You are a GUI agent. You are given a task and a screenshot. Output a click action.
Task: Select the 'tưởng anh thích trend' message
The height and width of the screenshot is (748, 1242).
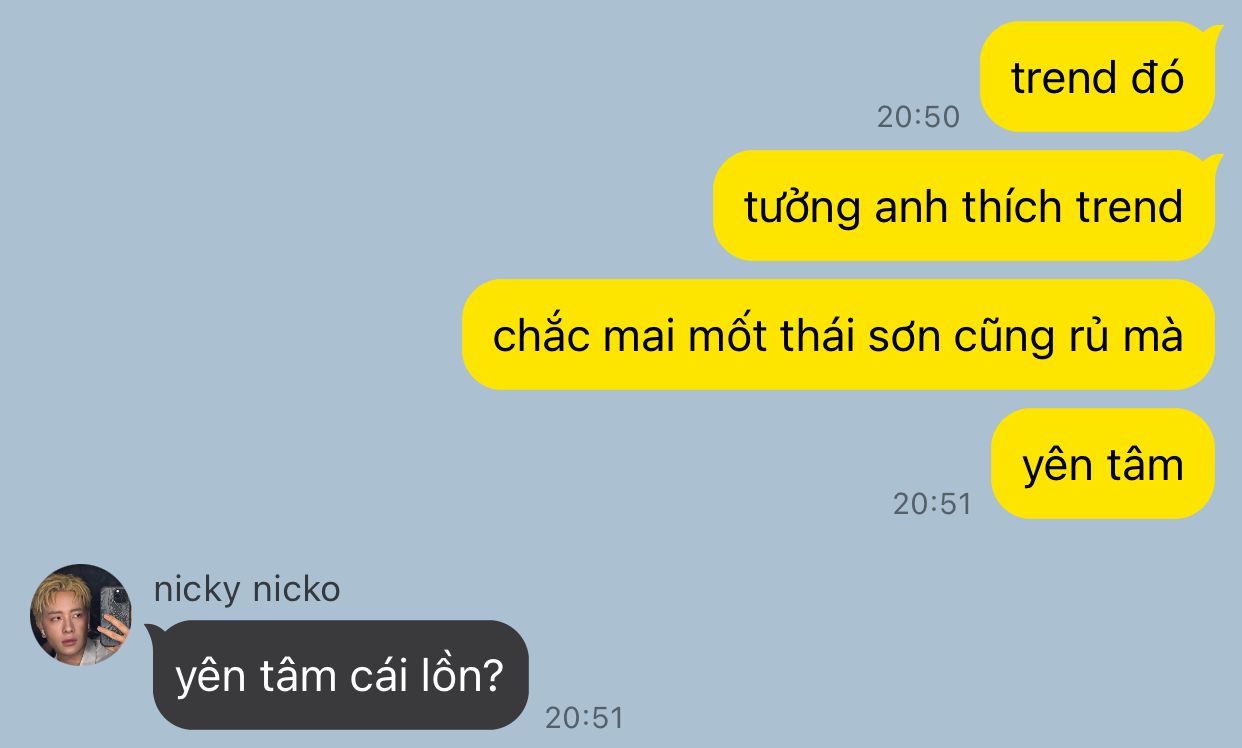[964, 206]
